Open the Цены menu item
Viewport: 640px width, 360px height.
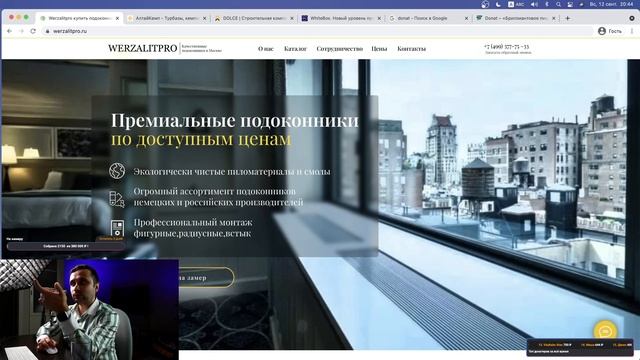[x=379, y=49]
